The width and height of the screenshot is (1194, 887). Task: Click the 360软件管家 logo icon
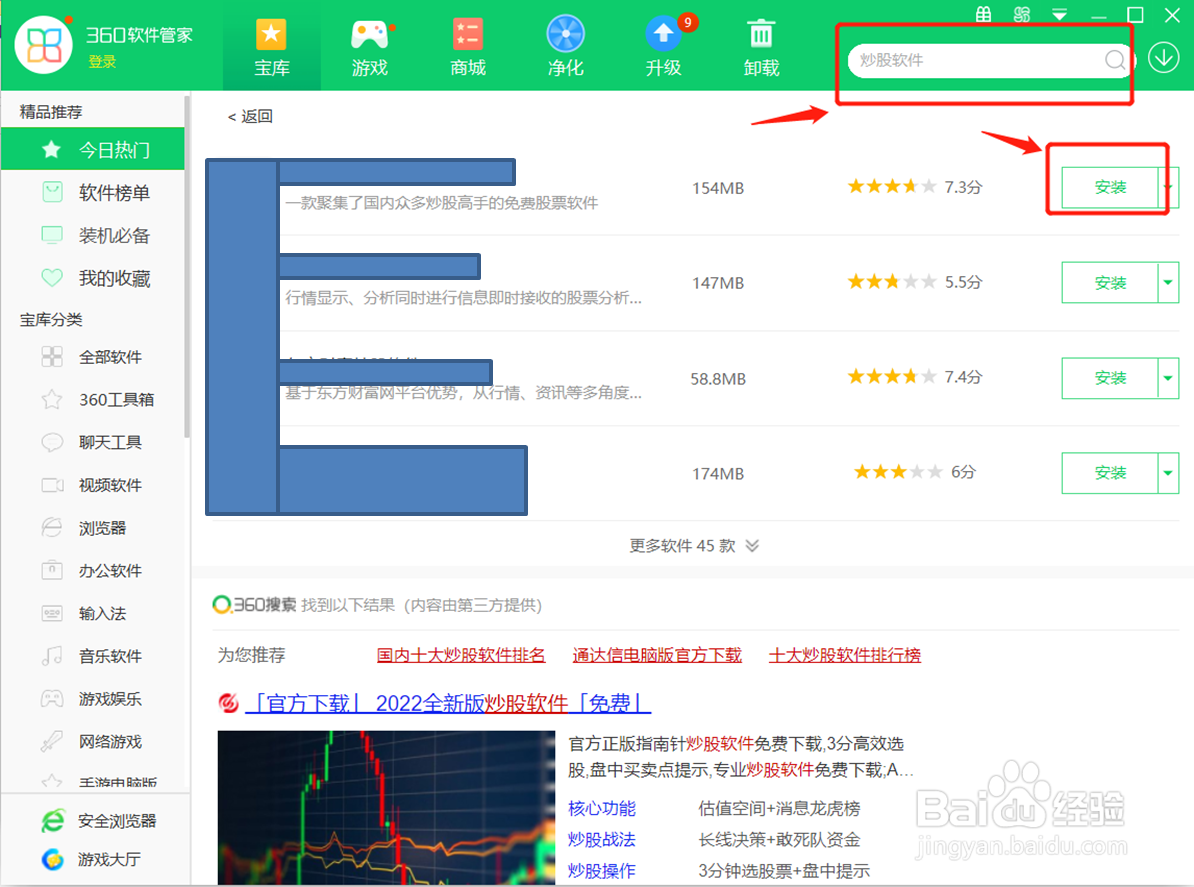(43, 44)
